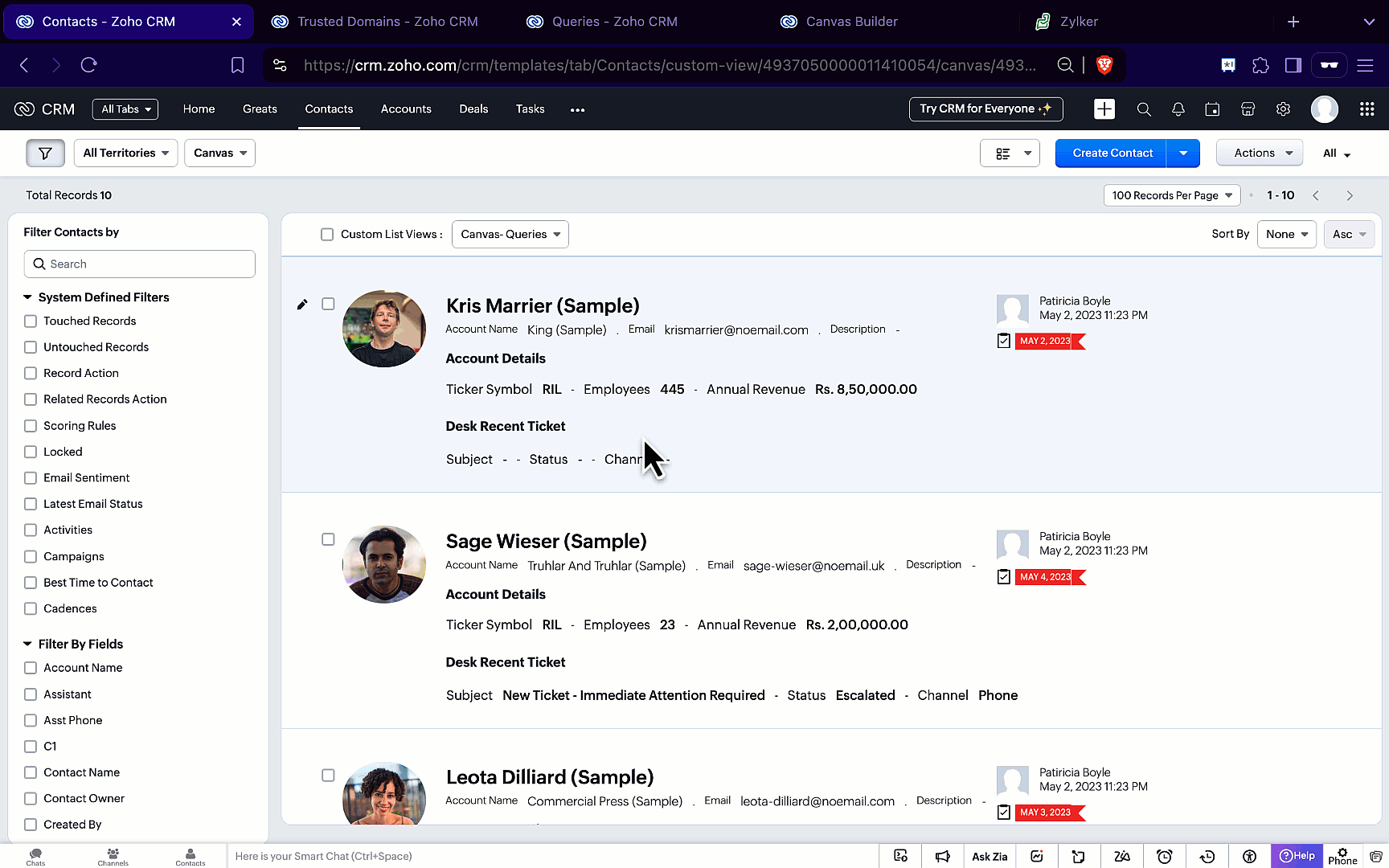Open CRM setup gear icon
The image size is (1389, 868).
tap(1283, 109)
